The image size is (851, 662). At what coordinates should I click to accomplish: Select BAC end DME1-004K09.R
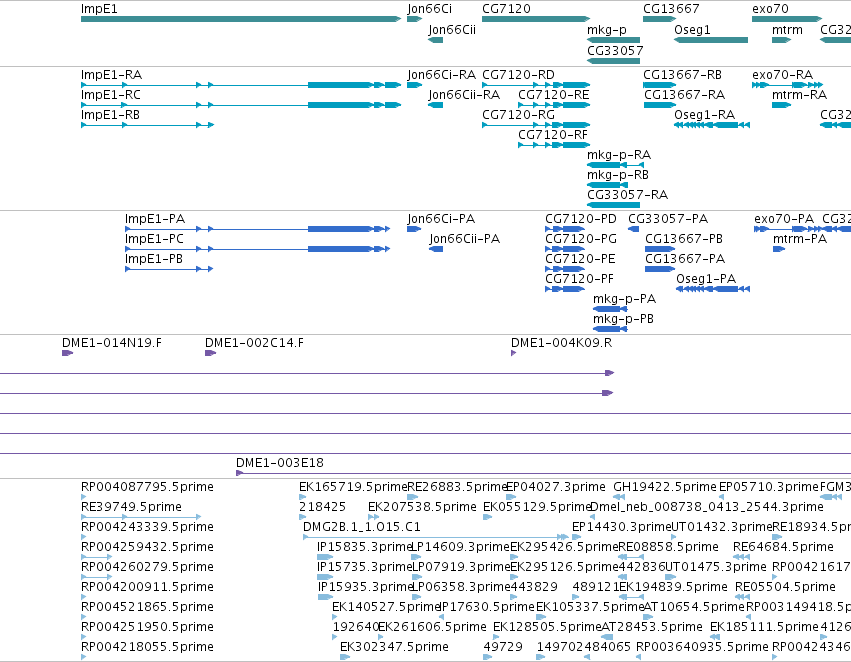[x=513, y=353]
